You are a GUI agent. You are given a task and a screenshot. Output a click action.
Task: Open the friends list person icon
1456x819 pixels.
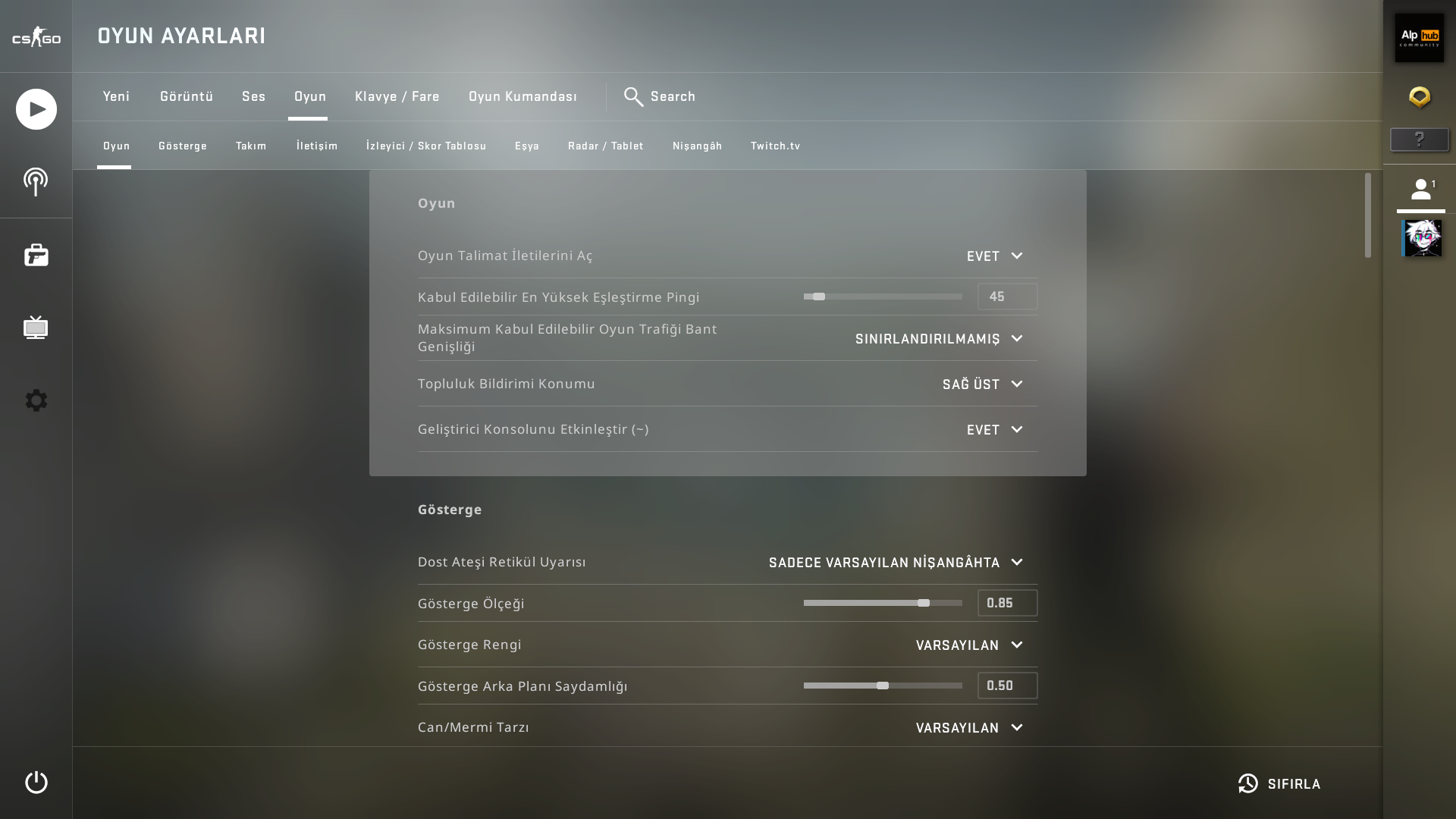coord(1420,189)
